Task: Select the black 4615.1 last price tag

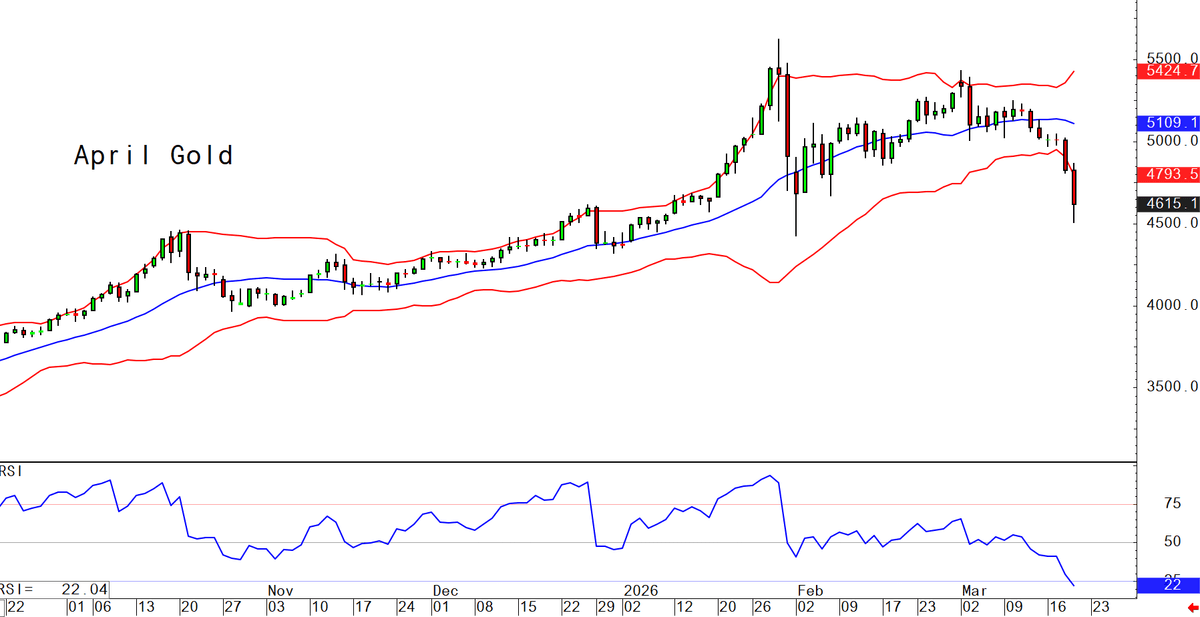Action: pos(1169,204)
